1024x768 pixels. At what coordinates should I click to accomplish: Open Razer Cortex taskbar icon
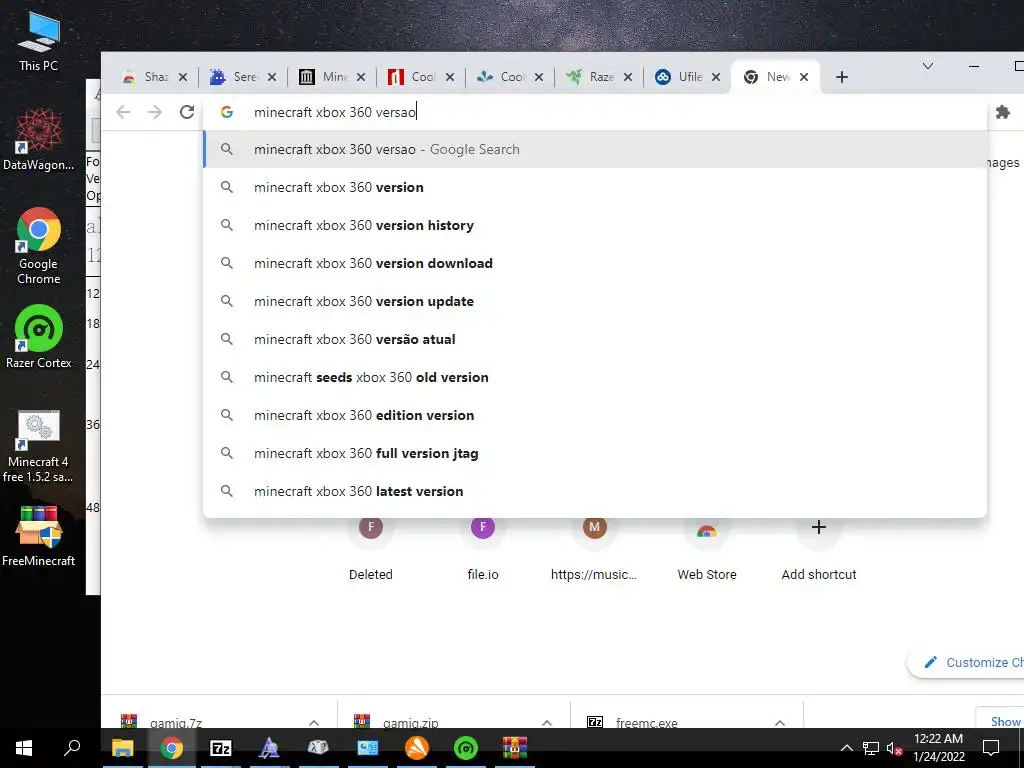click(x=466, y=748)
